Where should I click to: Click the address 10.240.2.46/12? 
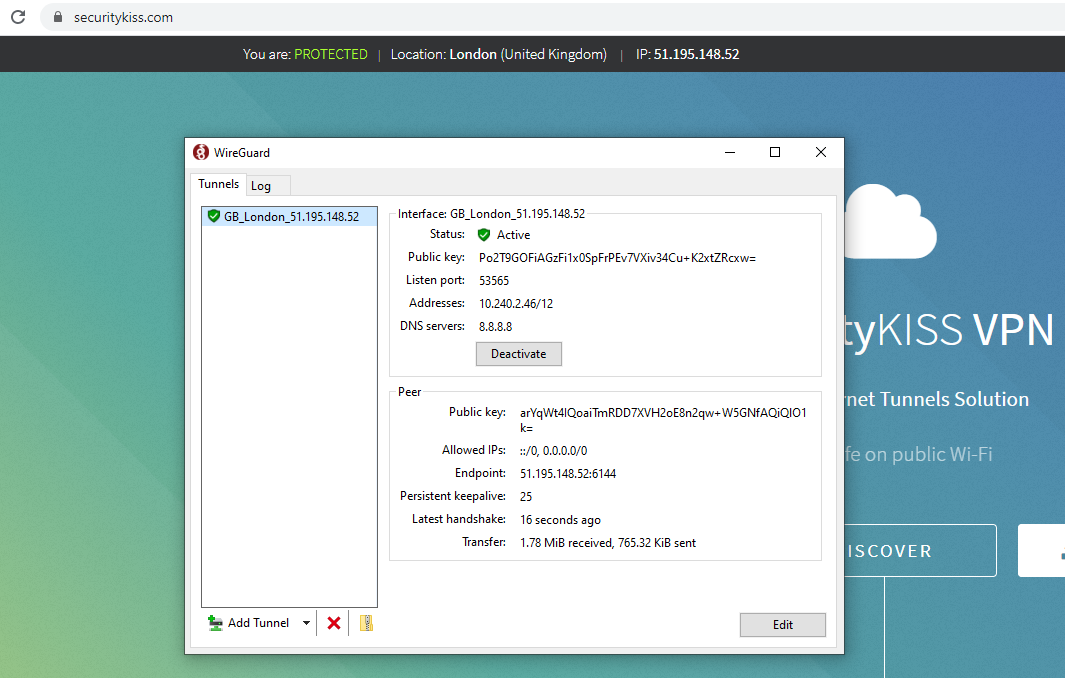[x=516, y=304]
